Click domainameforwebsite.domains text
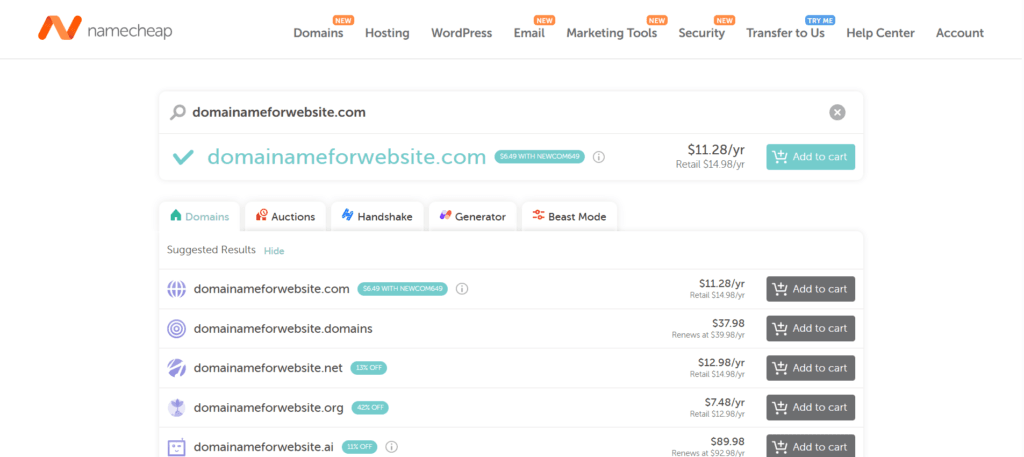Screen dimensions: 1024x457 283,328
